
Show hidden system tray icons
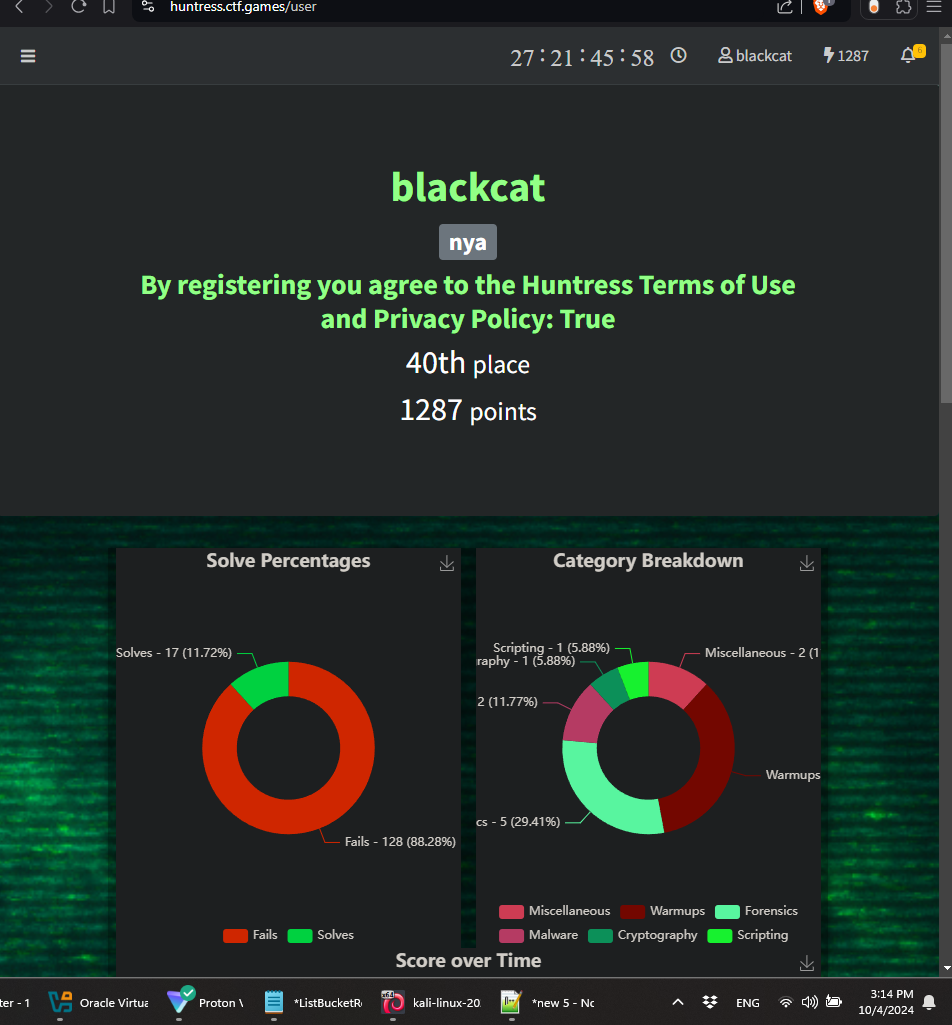(678, 1002)
